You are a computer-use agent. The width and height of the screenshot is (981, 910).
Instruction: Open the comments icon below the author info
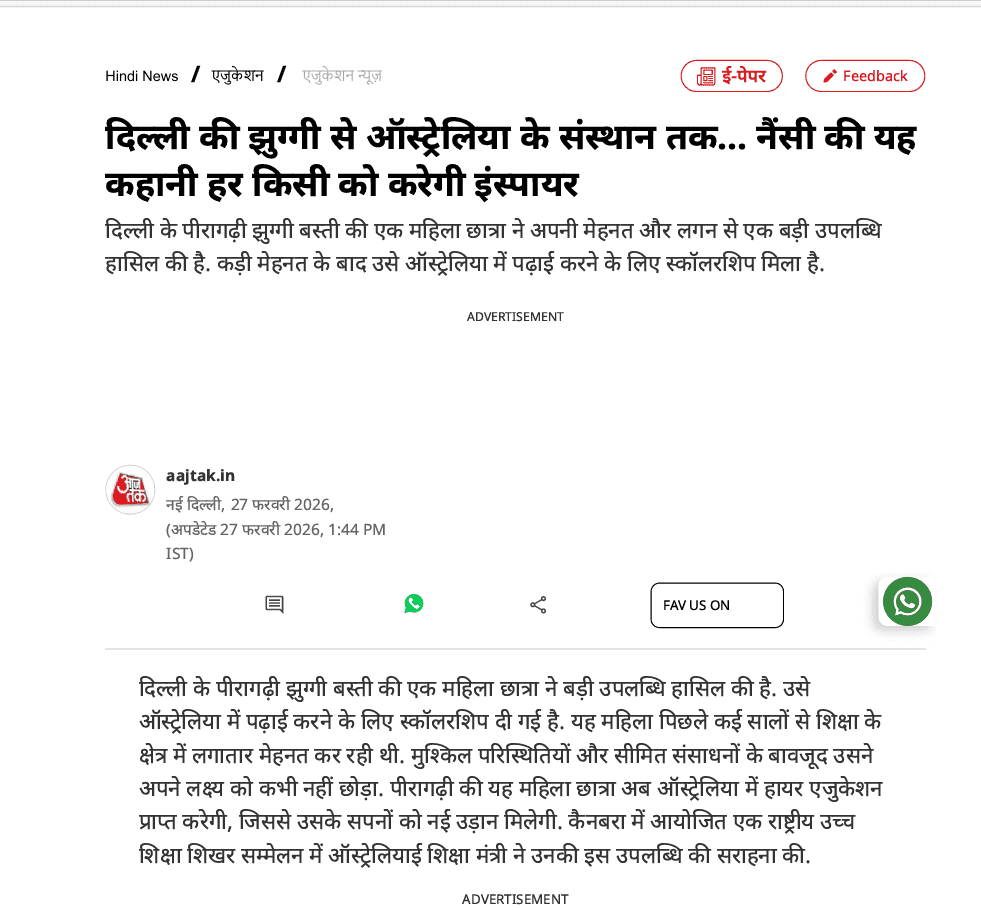pyautogui.click(x=274, y=604)
